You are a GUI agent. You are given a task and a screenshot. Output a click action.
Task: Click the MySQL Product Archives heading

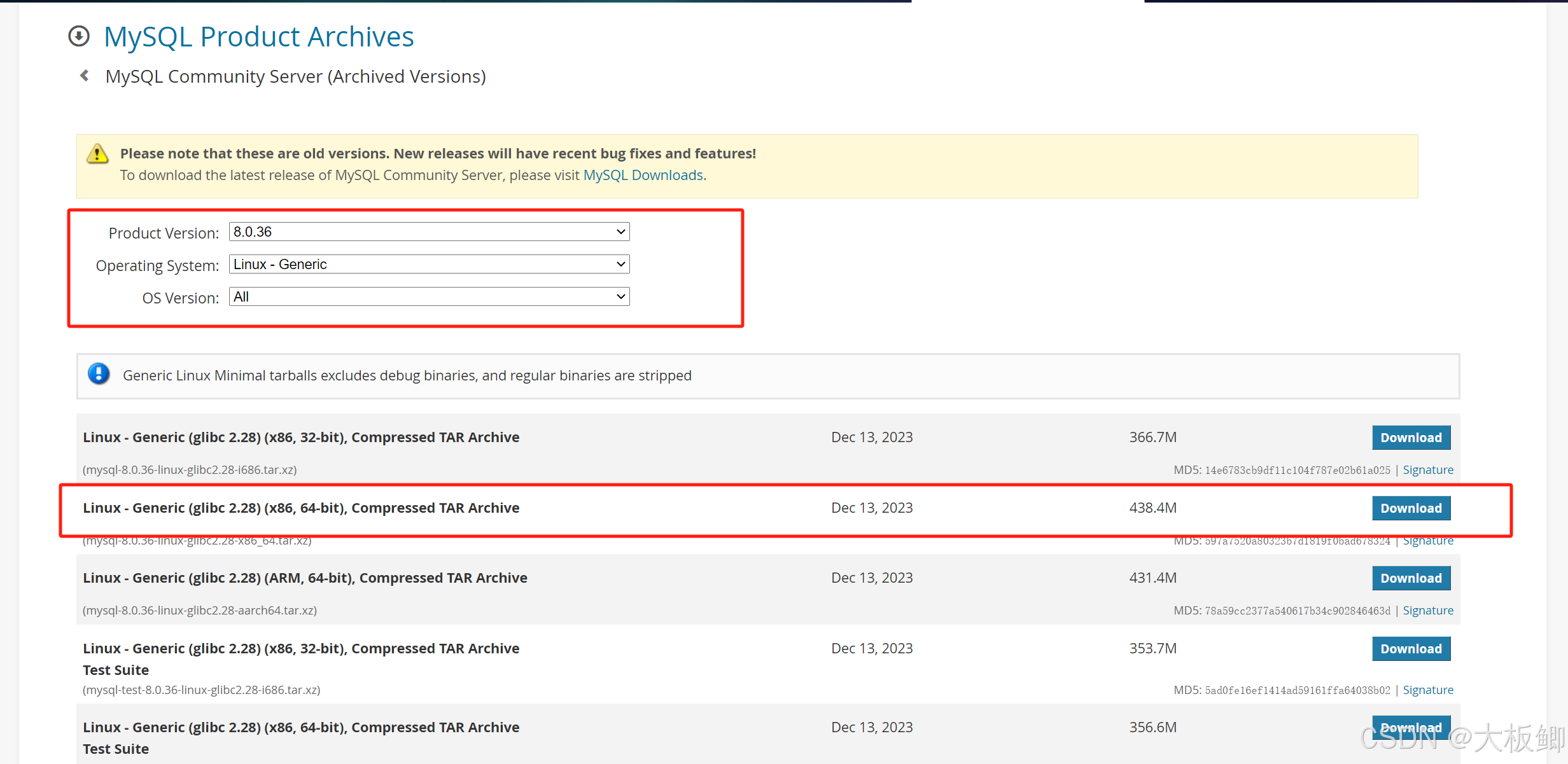[258, 37]
